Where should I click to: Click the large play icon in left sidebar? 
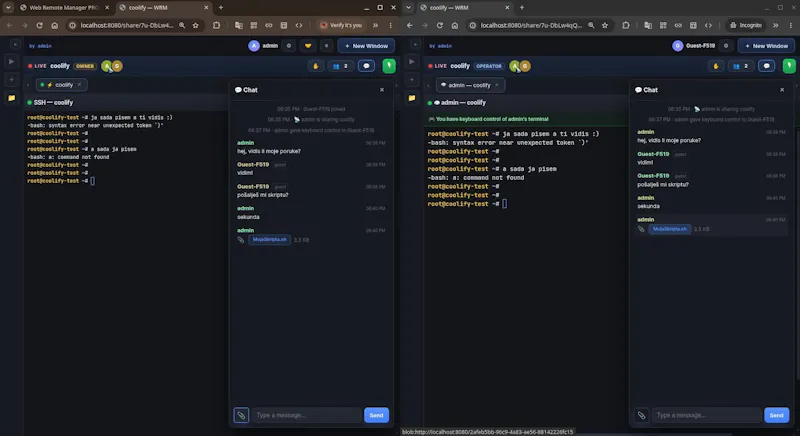[x=11, y=62]
